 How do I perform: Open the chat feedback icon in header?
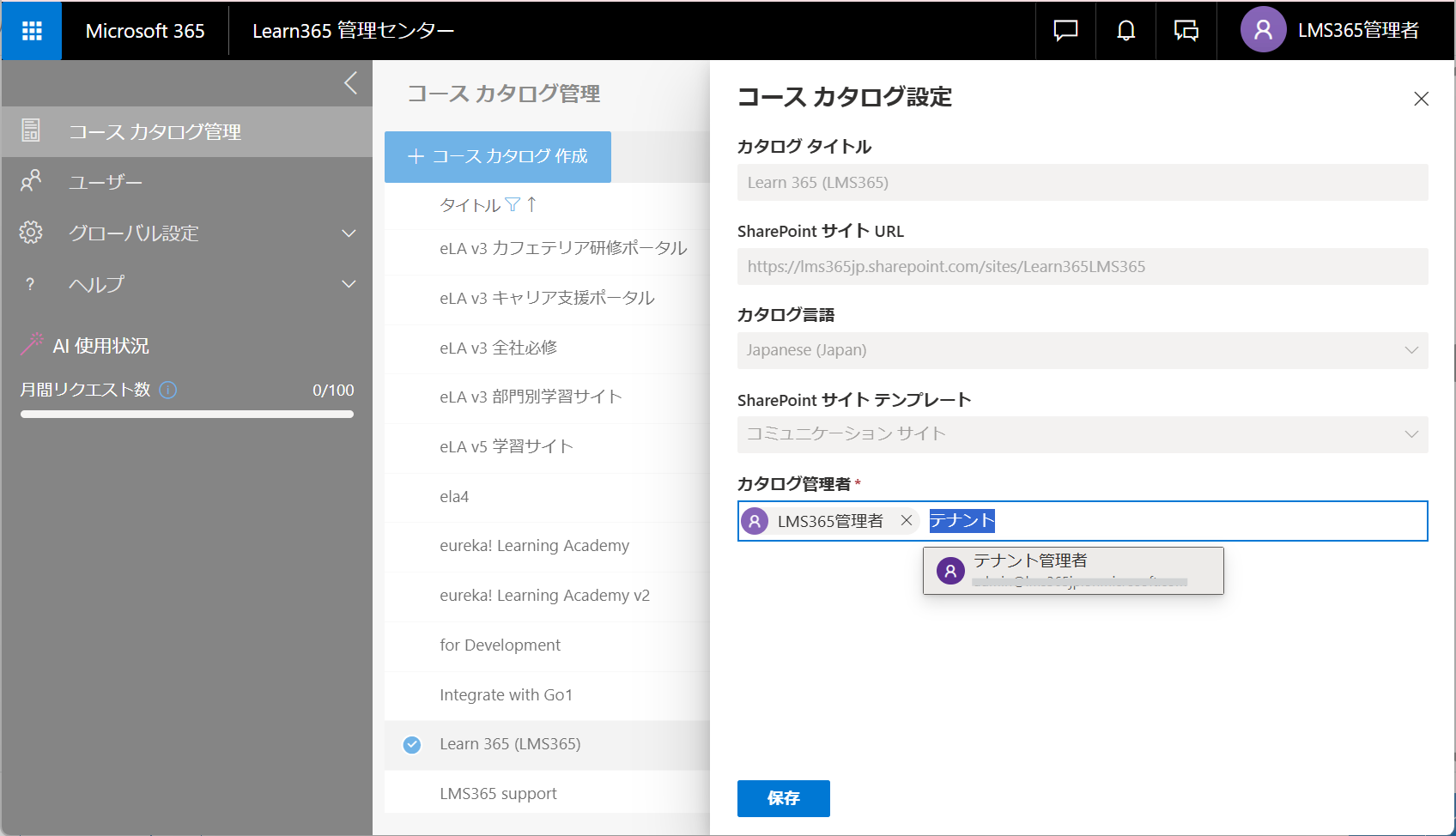pyautogui.click(x=1065, y=31)
